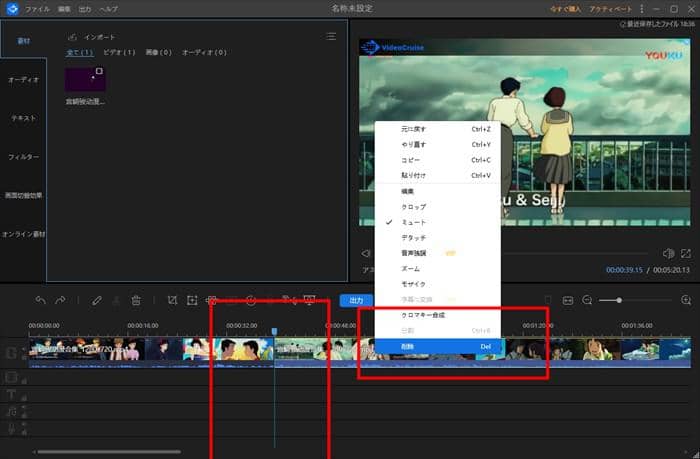
Task: Switch to the オーディオ(0) media tab
Action: click(204, 52)
